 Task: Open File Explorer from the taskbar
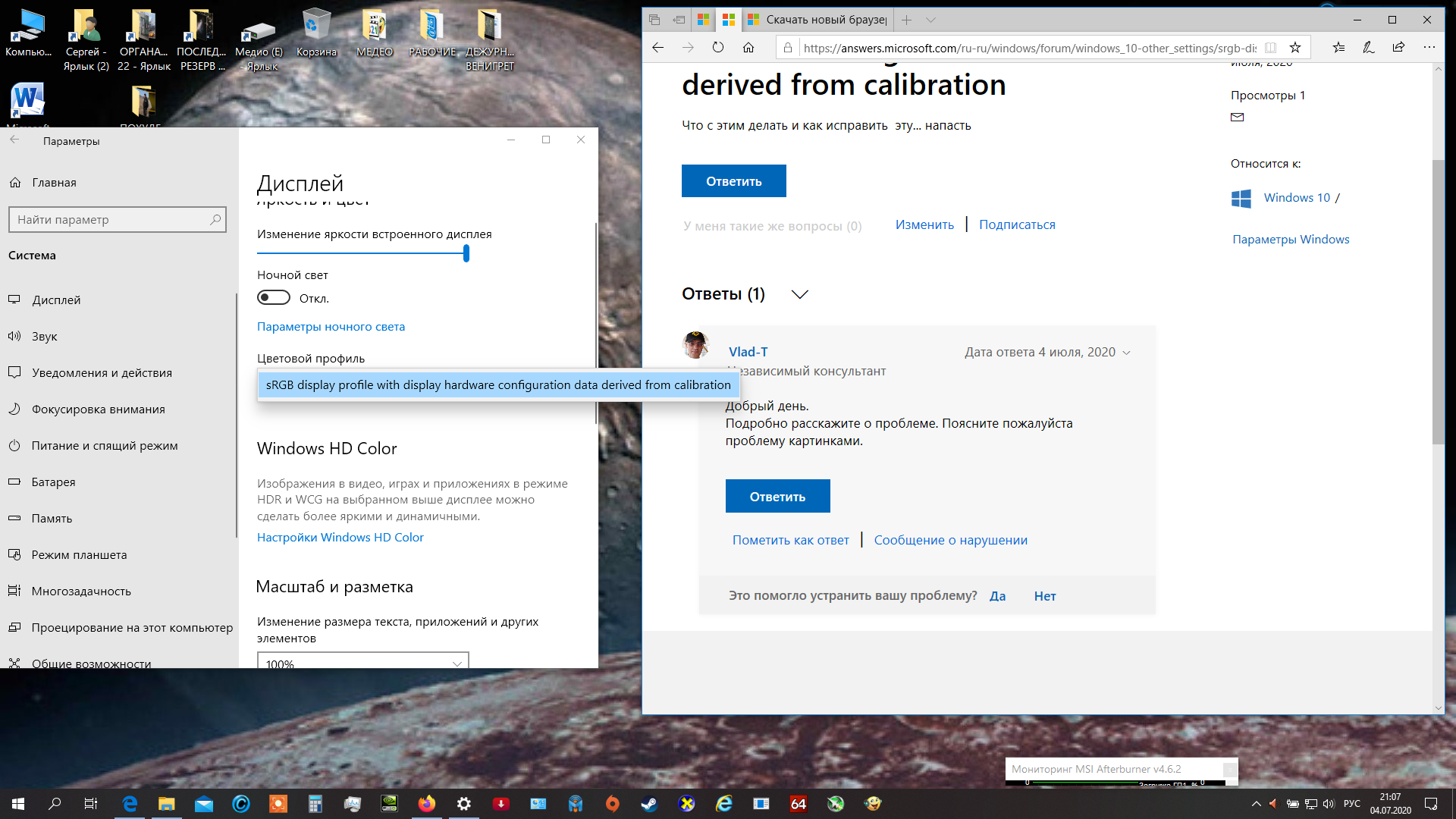167,804
